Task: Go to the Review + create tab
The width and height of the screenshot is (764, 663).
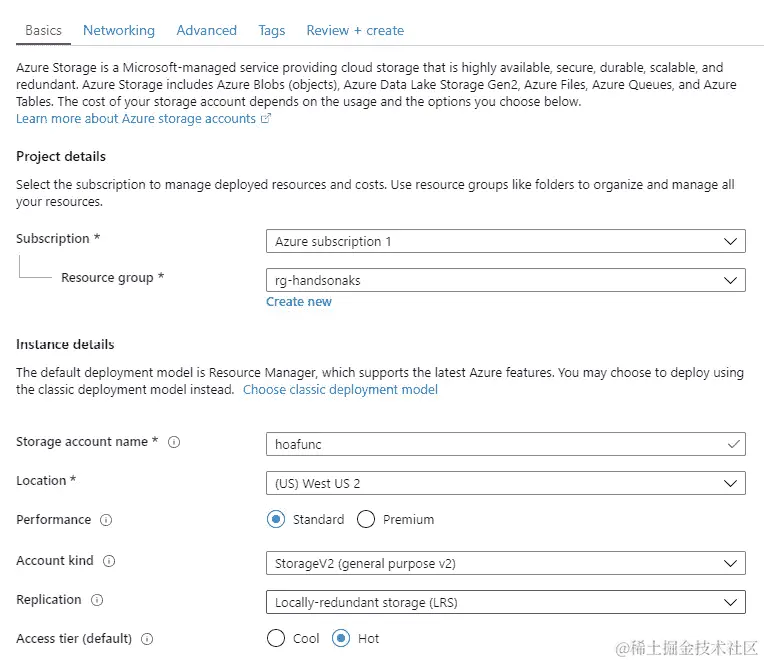Action: click(x=355, y=30)
